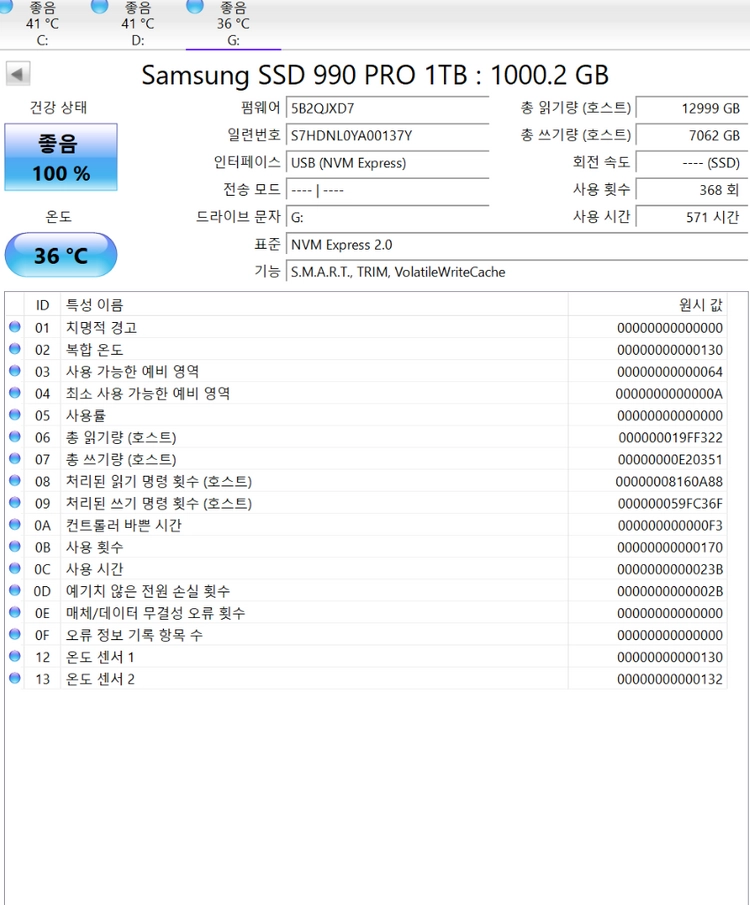Screen dimensions: 750x905
Task: Select the C: drive tab
Action: click(x=42, y=24)
